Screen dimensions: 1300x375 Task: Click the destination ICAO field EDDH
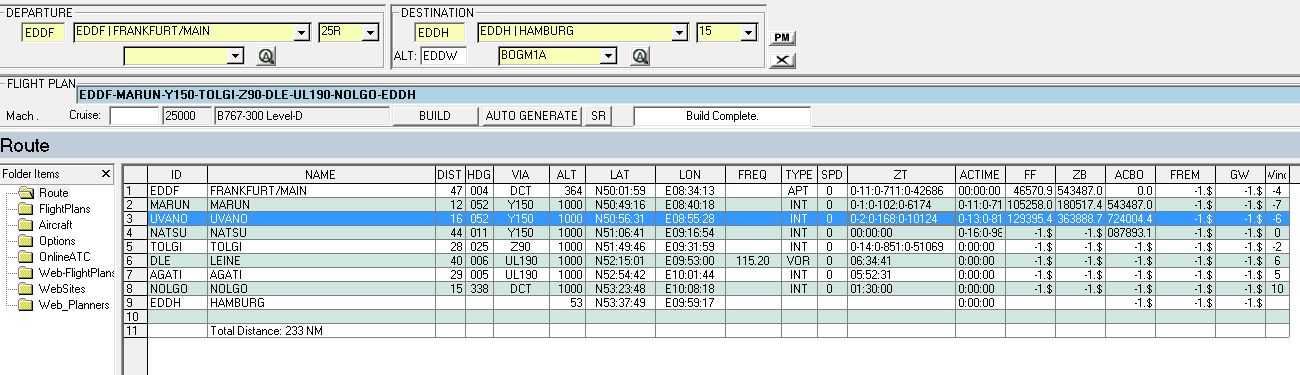439,32
